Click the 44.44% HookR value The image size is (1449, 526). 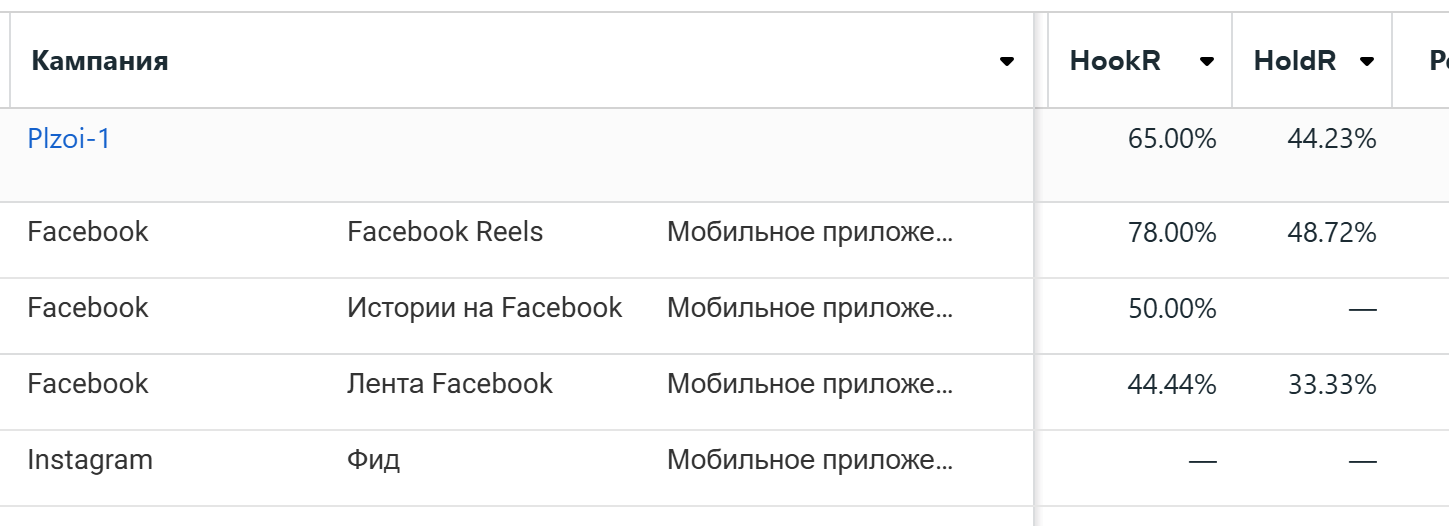1172,385
